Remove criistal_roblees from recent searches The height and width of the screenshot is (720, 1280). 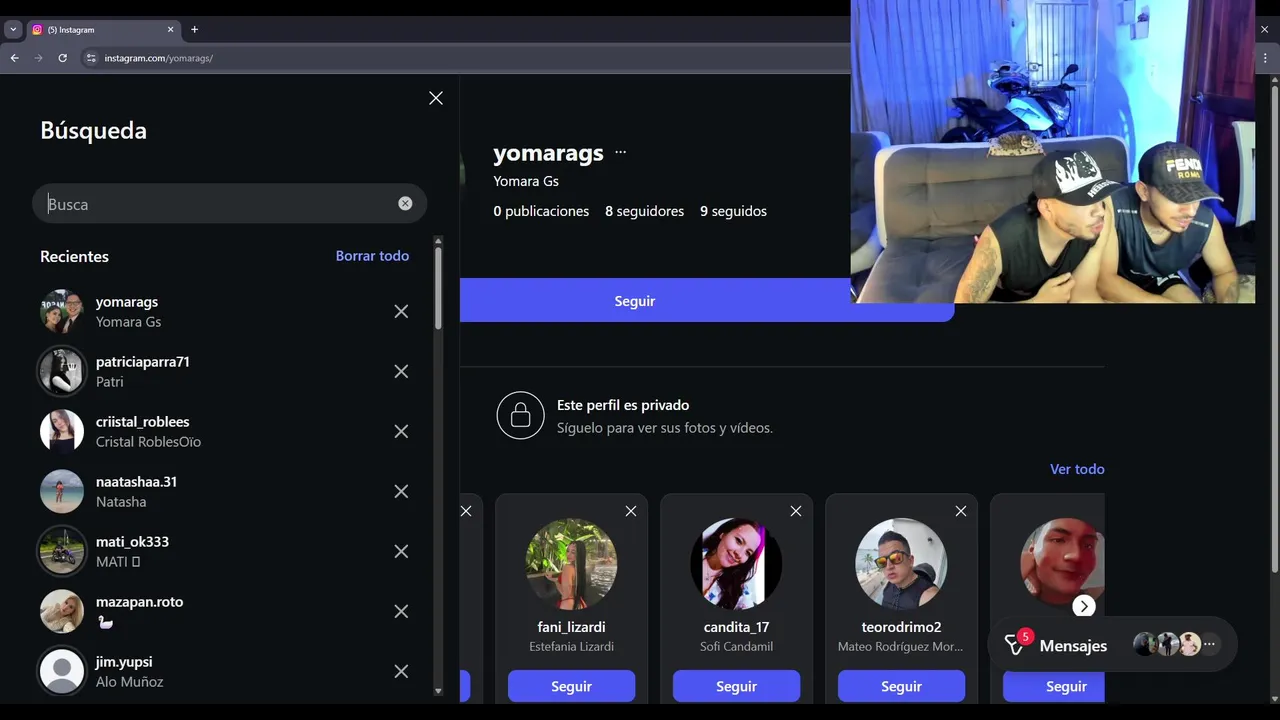(401, 431)
